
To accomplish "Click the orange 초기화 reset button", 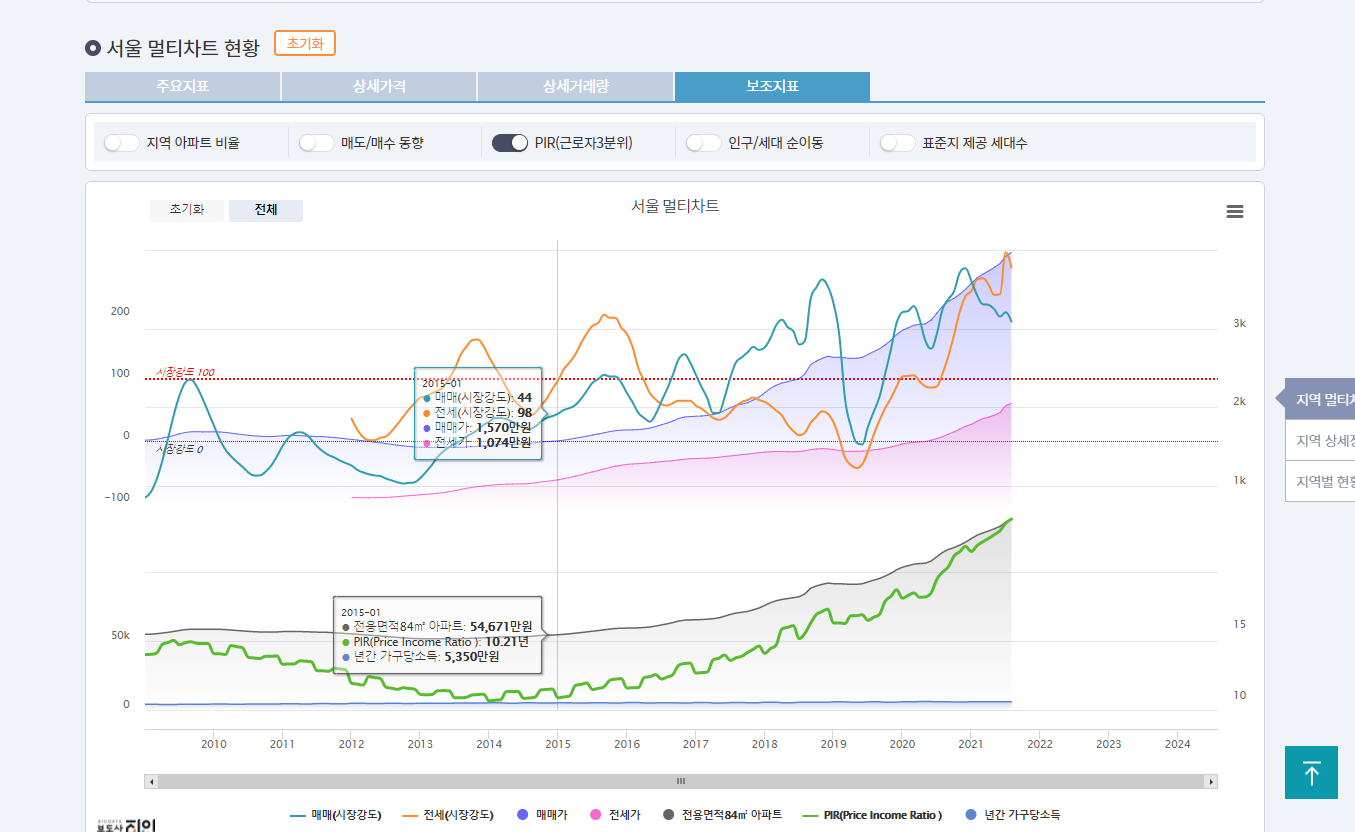I will tap(305, 44).
